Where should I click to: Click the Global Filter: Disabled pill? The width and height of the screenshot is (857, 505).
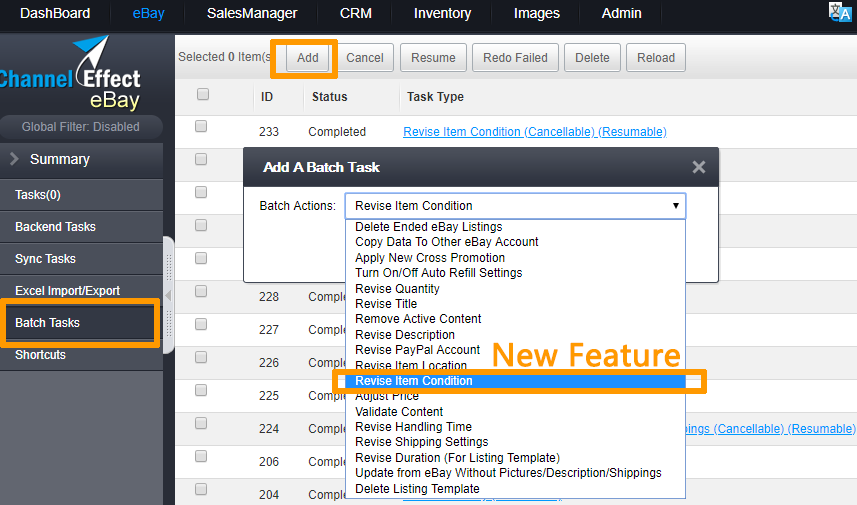pos(81,127)
